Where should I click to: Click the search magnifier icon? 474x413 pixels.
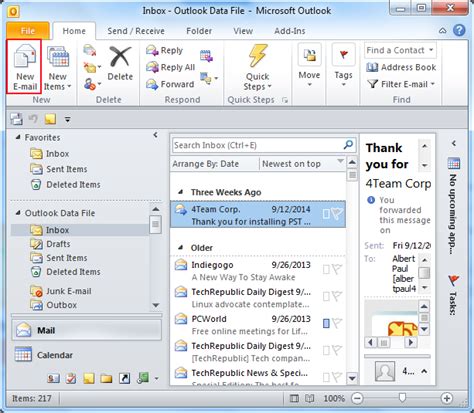348,145
